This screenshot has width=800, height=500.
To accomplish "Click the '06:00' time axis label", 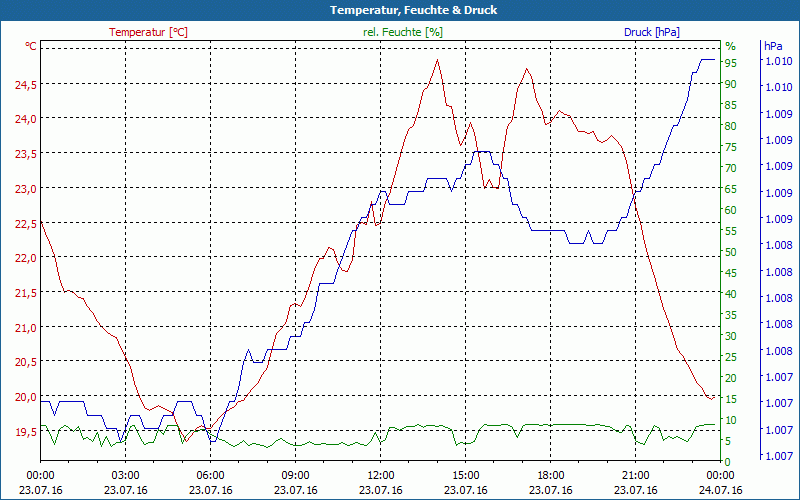I will (210, 476).
